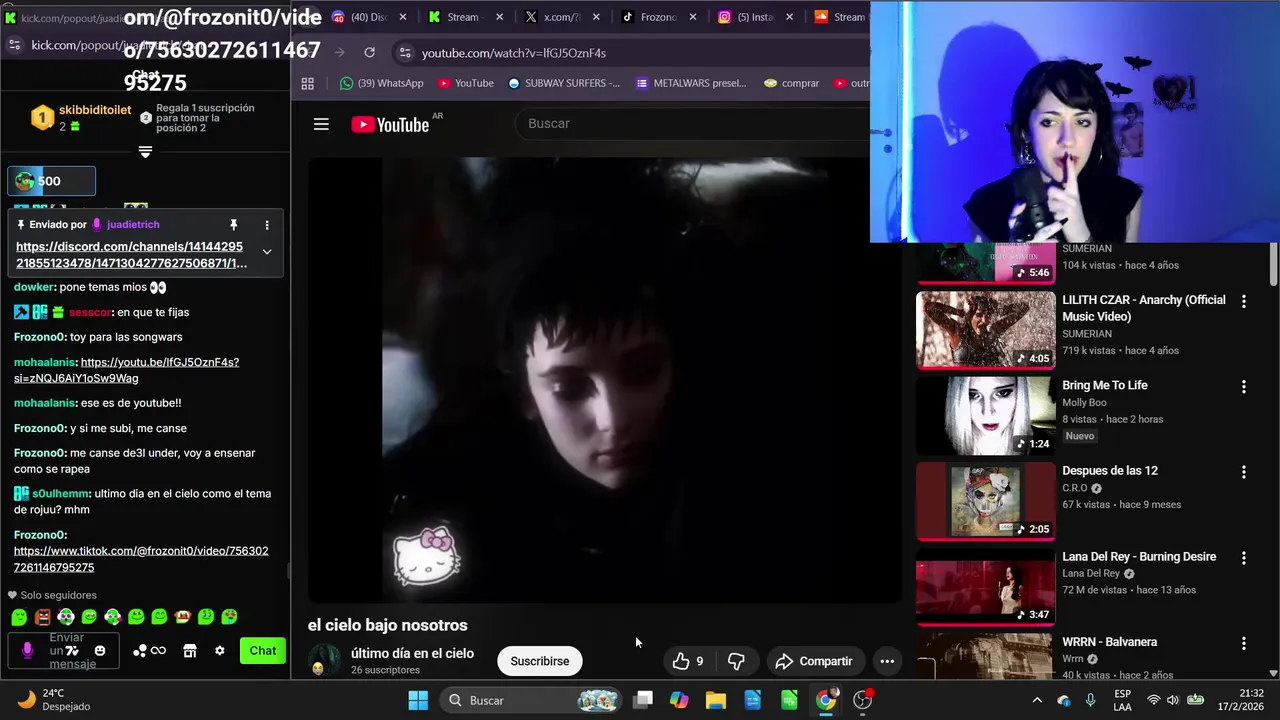Screen dimensions: 1280x720
Task: Open the Kick chat settings gear
Action: [x=220, y=651]
